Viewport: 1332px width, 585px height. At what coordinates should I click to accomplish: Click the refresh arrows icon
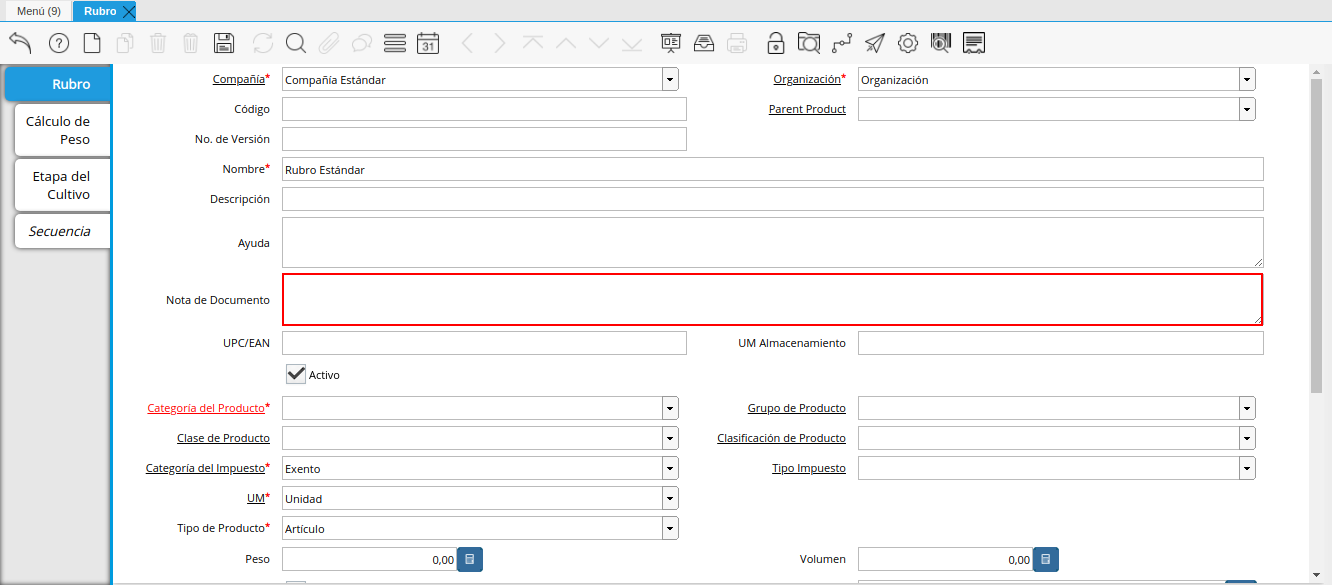(x=263, y=43)
